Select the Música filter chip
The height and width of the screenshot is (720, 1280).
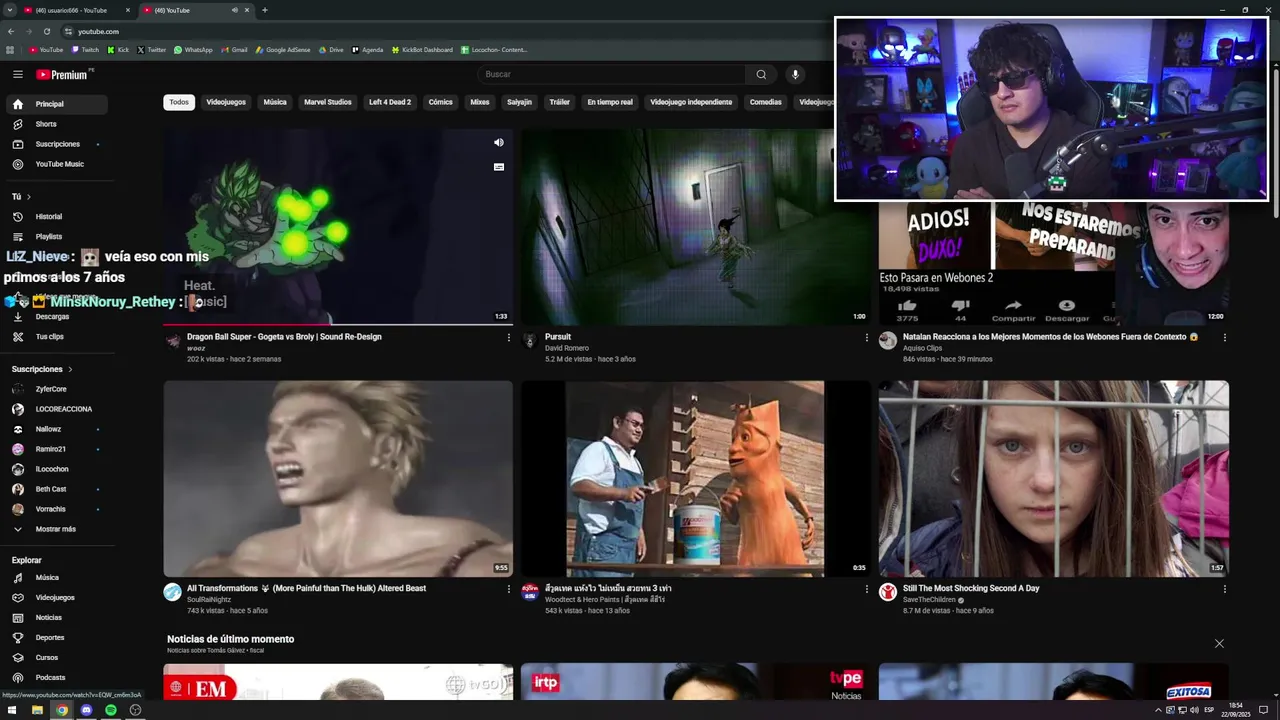point(275,102)
